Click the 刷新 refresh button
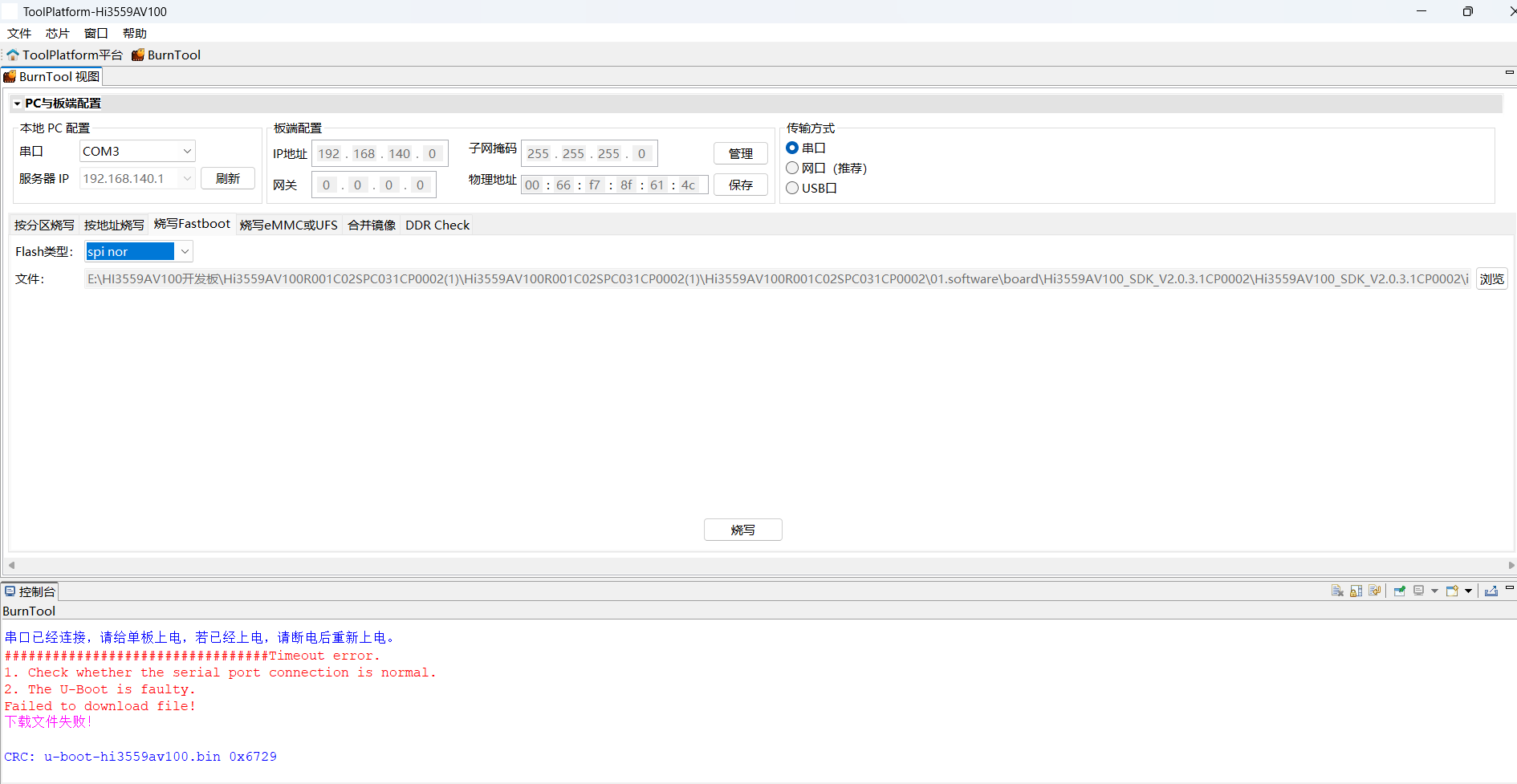The height and width of the screenshot is (784, 1517). 228,178
